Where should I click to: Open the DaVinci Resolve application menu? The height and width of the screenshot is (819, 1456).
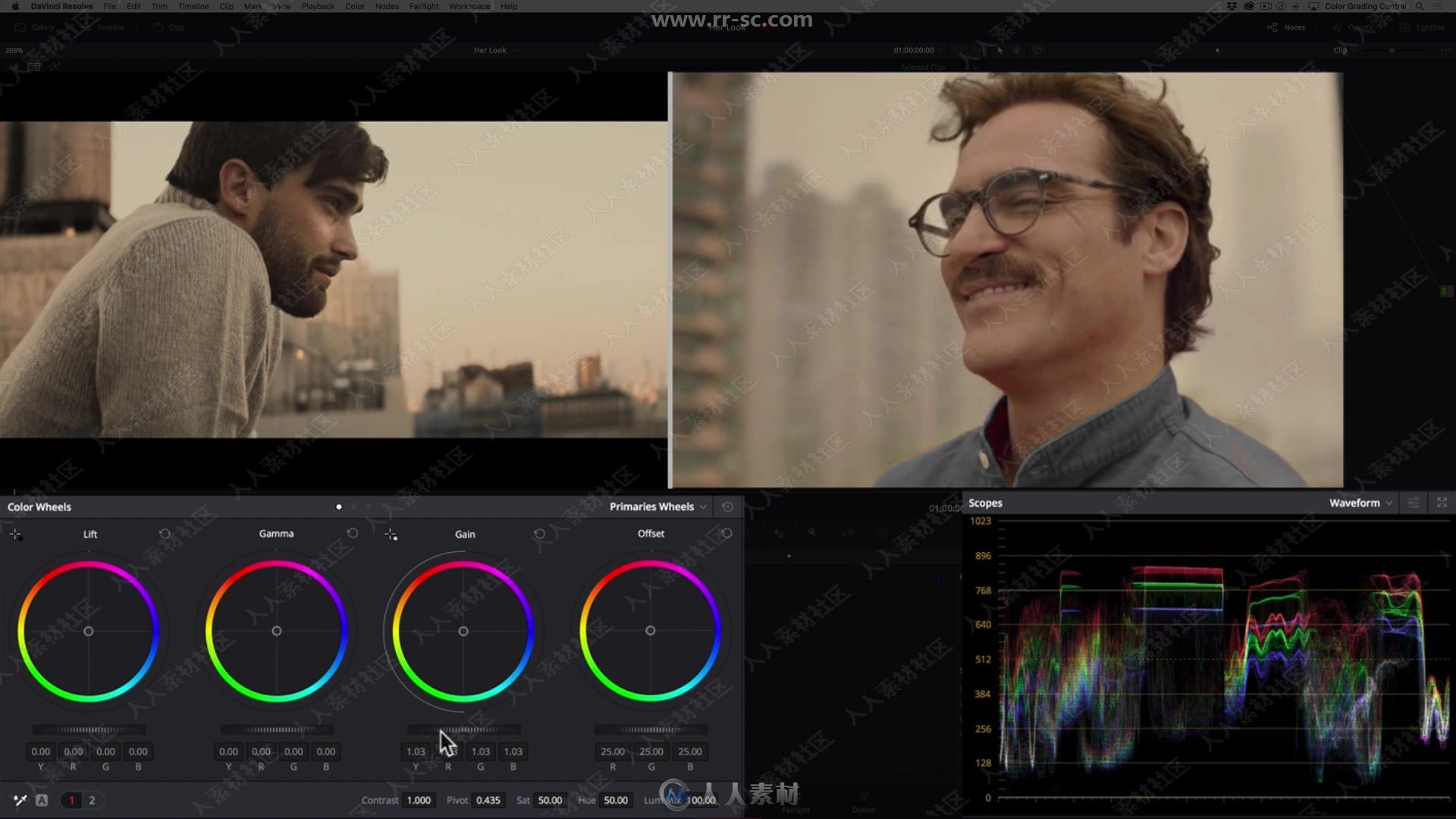point(62,6)
